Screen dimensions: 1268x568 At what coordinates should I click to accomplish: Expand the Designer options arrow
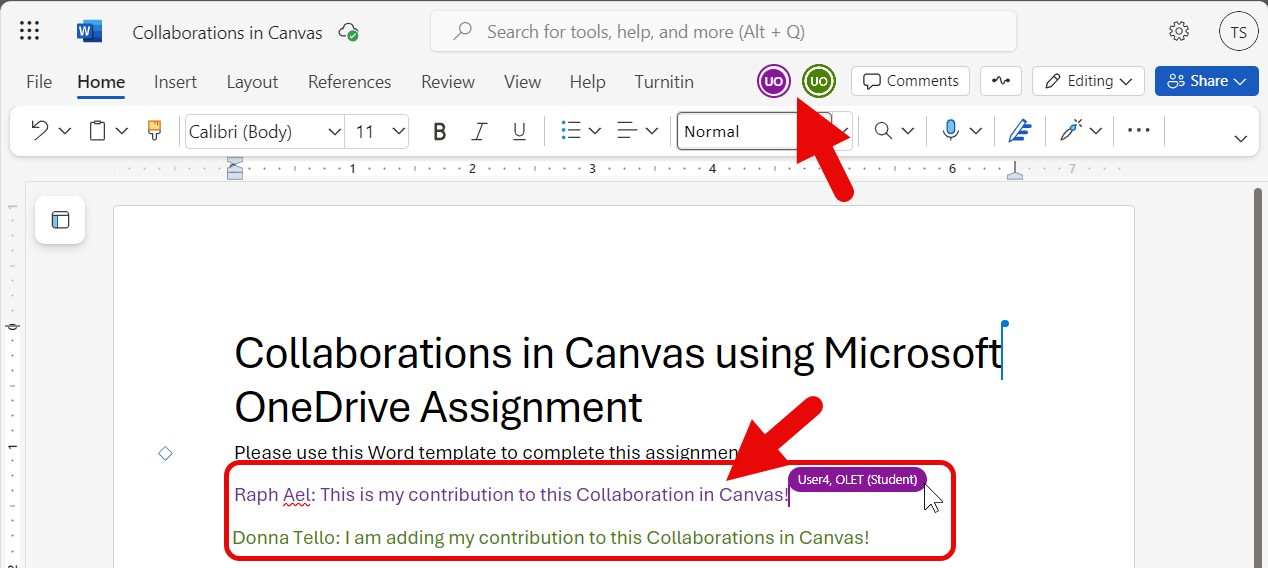[1096, 131]
